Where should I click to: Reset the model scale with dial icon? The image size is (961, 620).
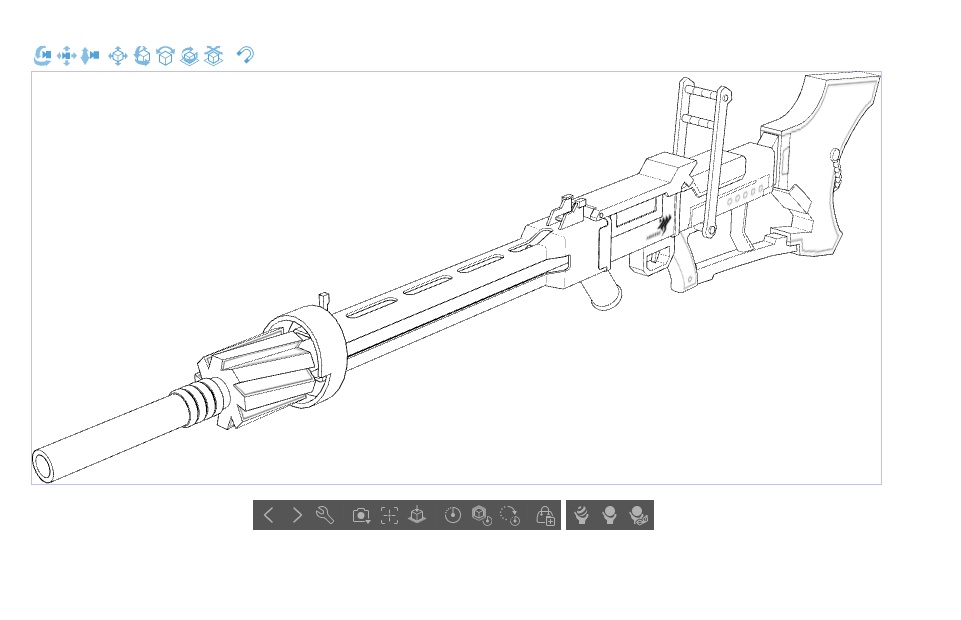pyautogui.click(x=452, y=515)
